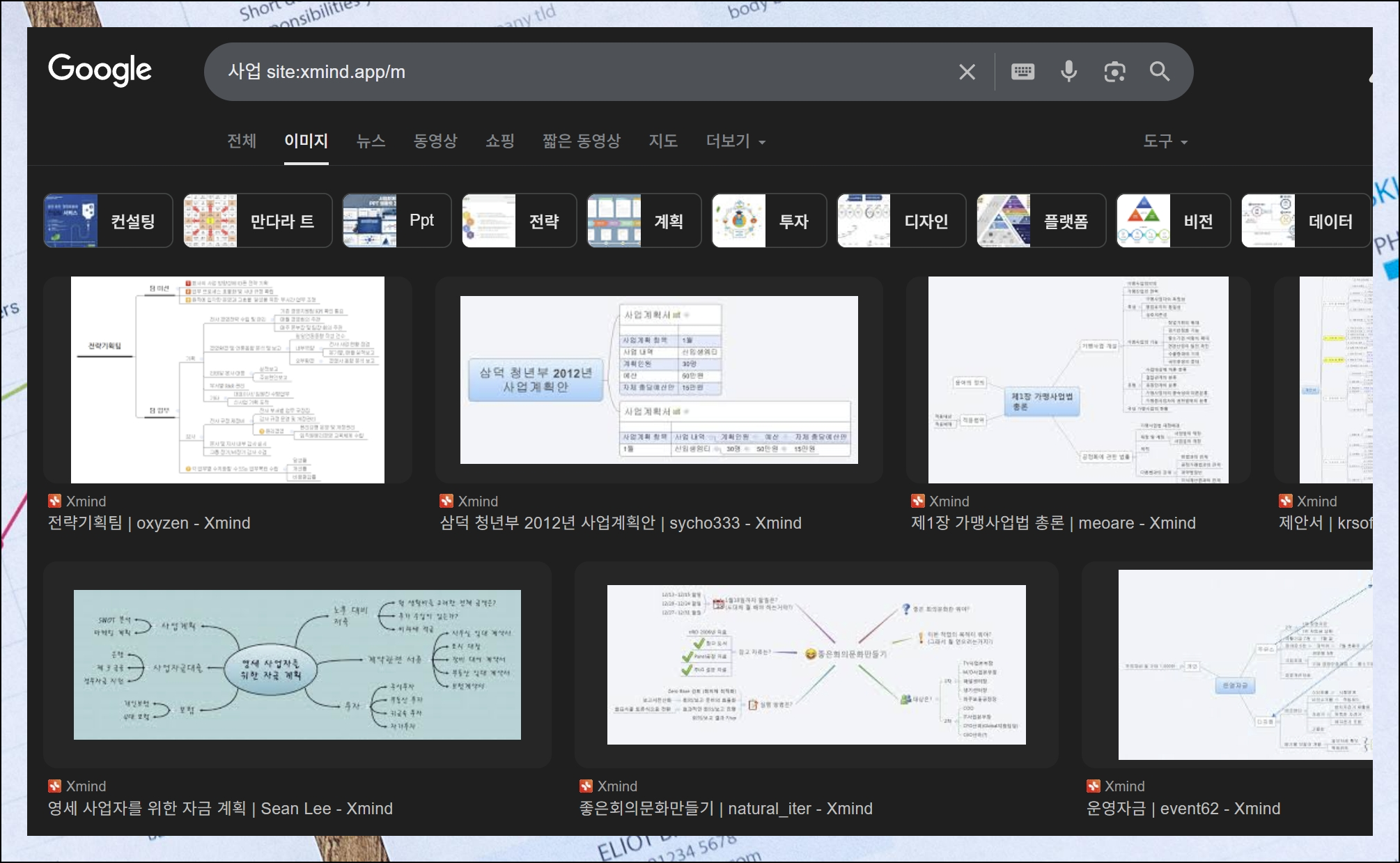1400x863 pixels.
Task: Switch to the 동영상 tab
Action: [435, 141]
